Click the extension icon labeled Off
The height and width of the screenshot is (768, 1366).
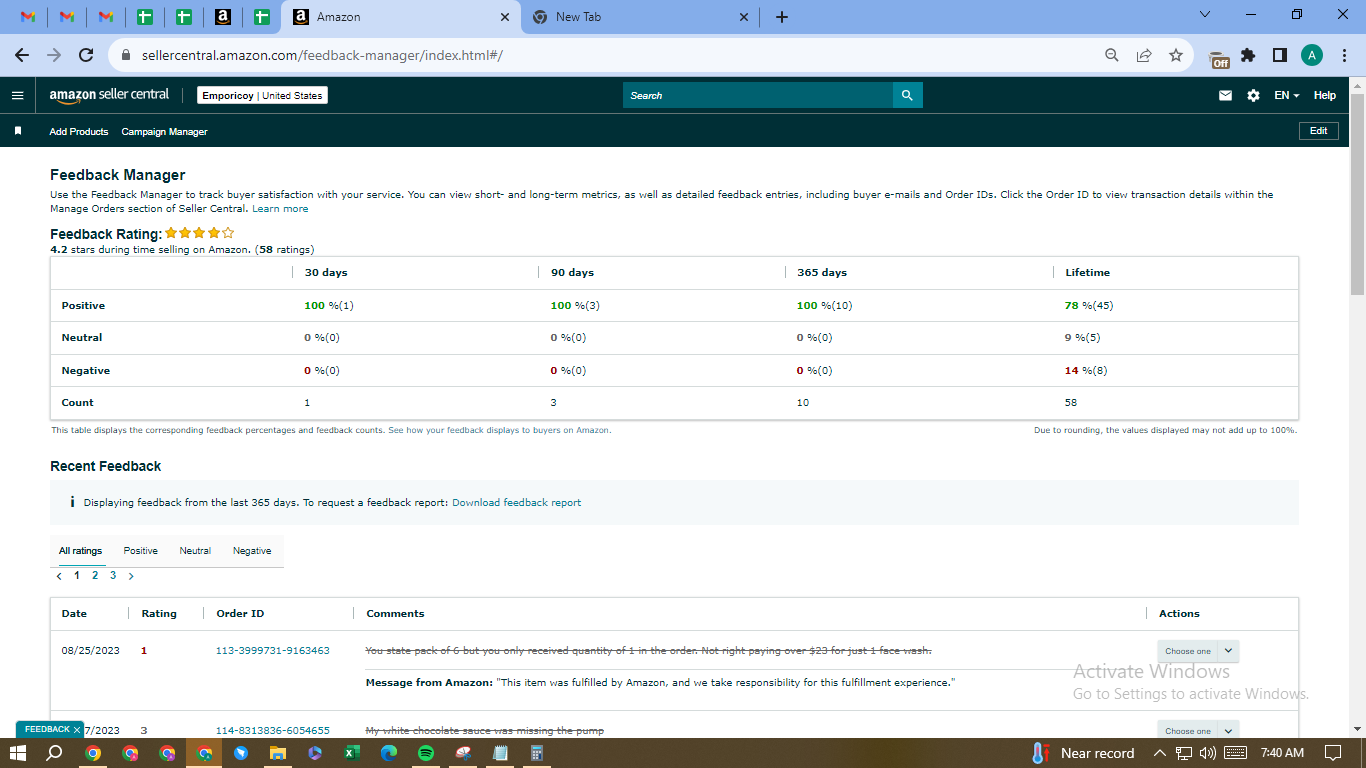1219,57
